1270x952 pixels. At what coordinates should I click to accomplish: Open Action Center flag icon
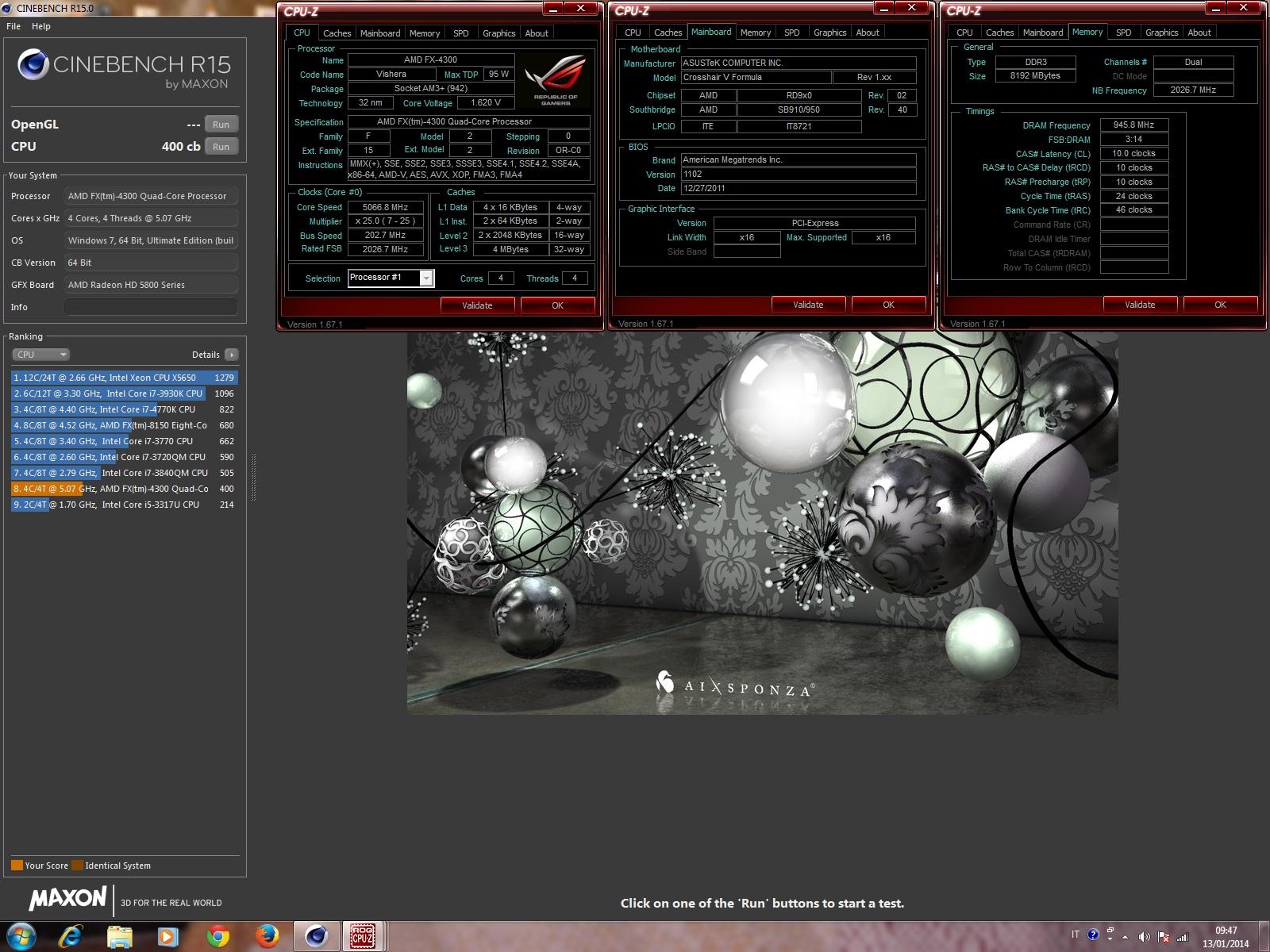[x=1163, y=936]
